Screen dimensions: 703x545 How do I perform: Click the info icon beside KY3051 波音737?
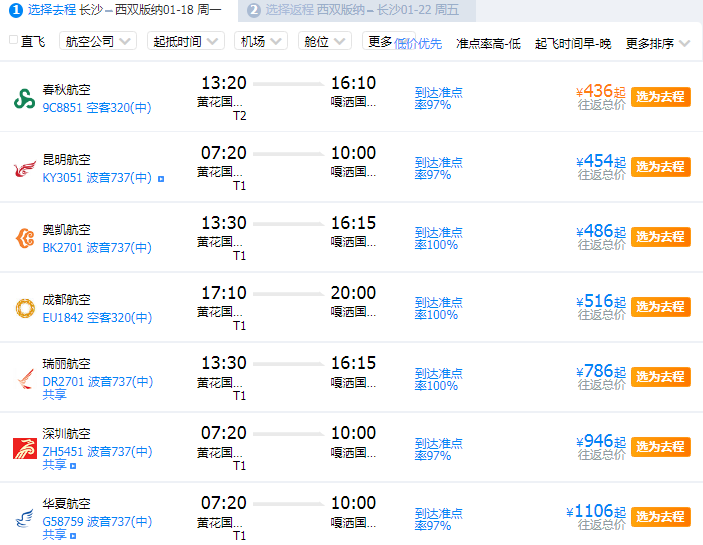point(161,179)
